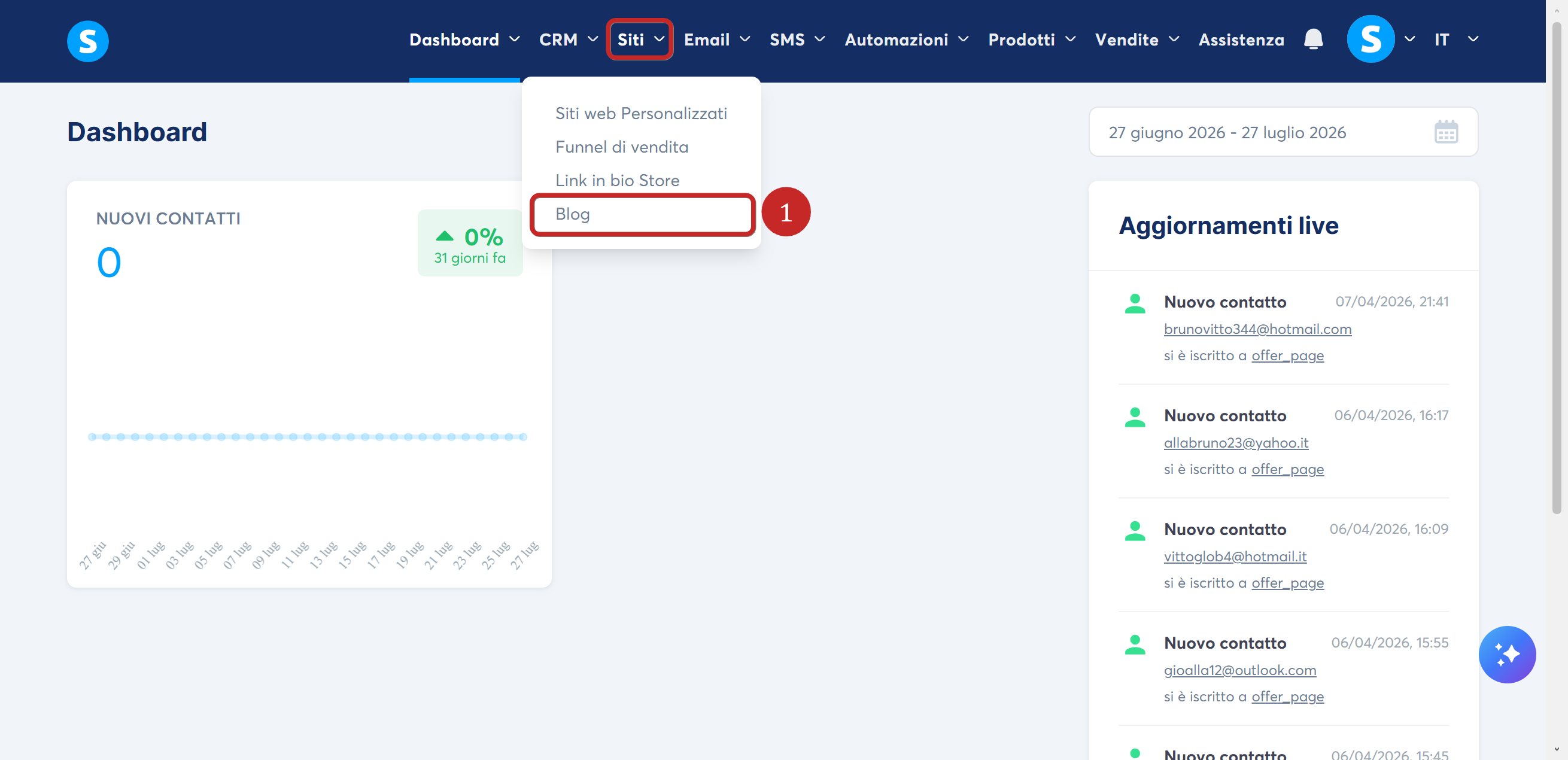Open the IT language selector
This screenshot has width=1568, height=760.
click(x=1456, y=39)
